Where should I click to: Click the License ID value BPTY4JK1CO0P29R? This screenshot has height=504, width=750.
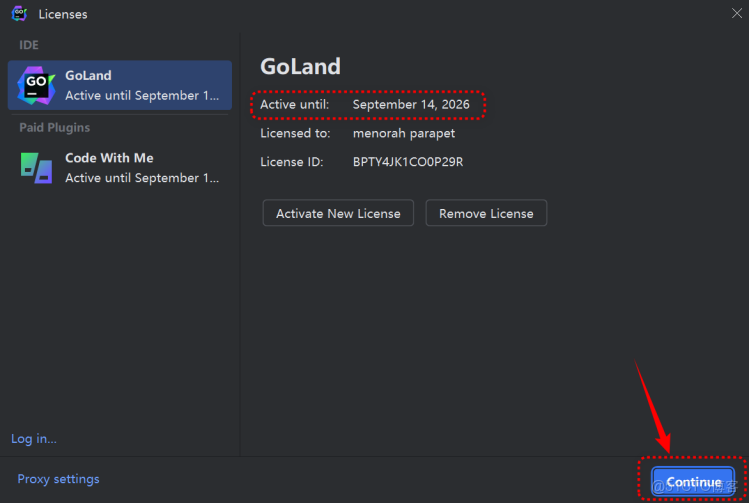408,161
